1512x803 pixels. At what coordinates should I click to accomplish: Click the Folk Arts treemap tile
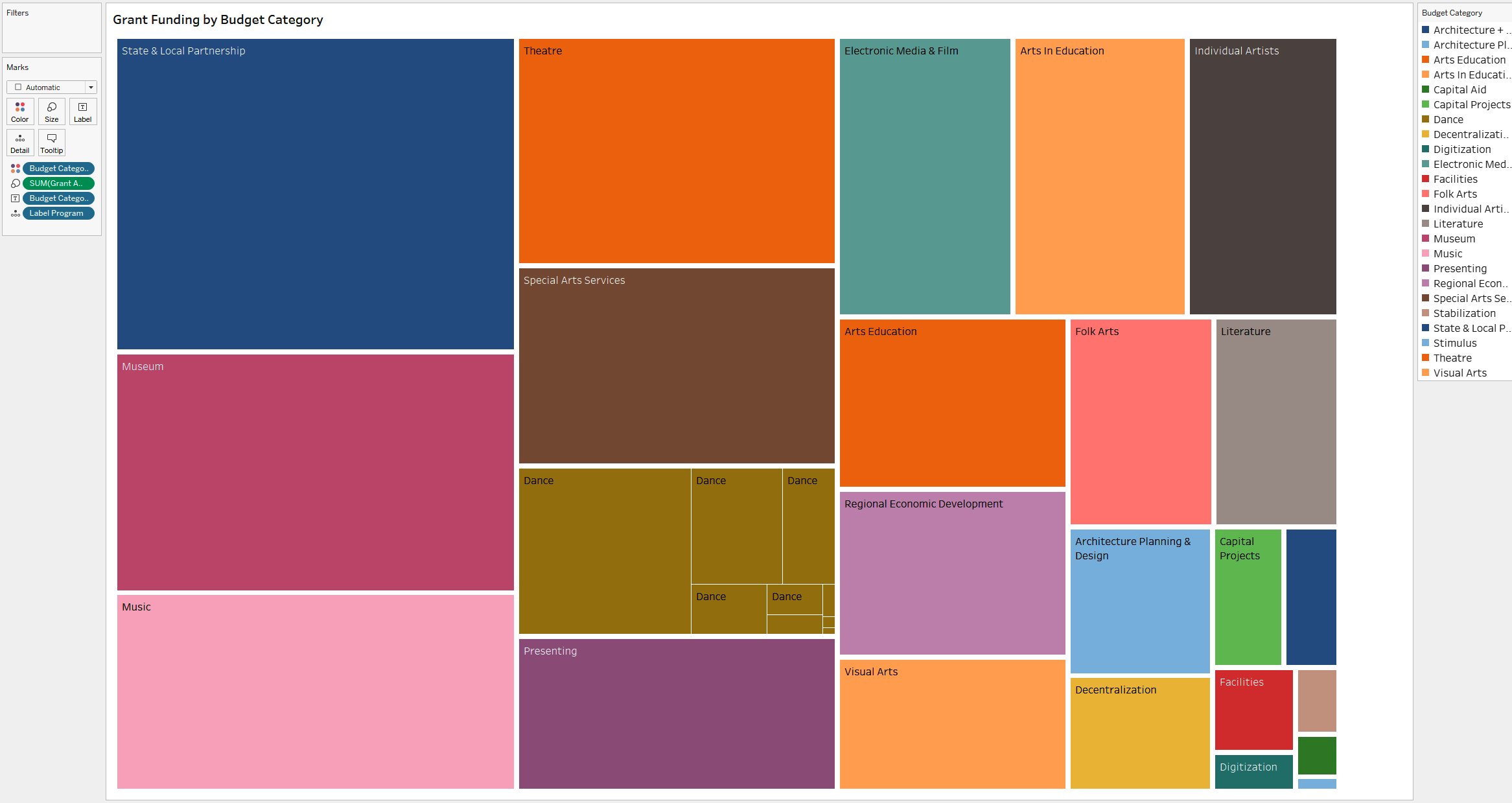[x=1141, y=422]
